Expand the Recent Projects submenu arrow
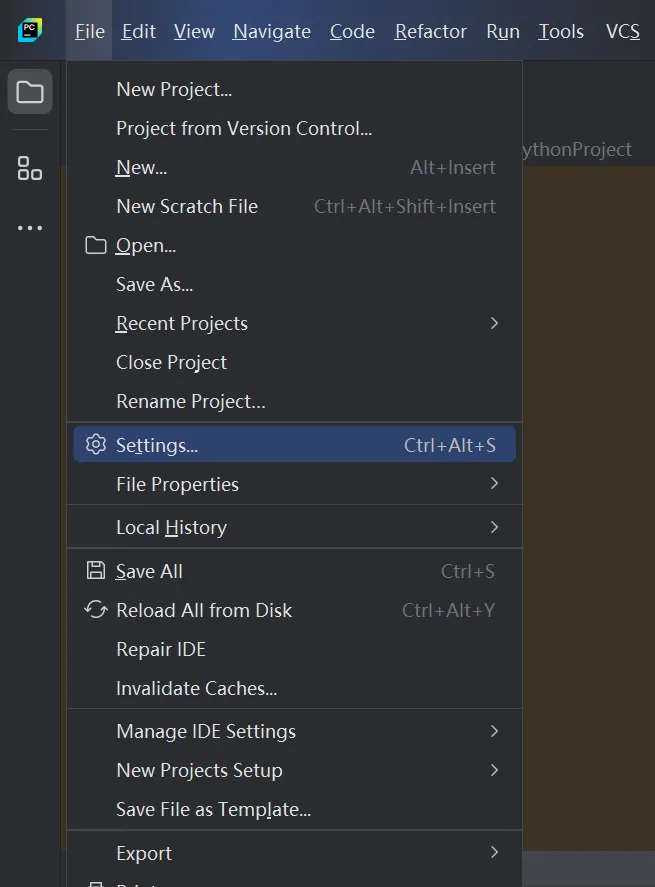 tap(494, 323)
